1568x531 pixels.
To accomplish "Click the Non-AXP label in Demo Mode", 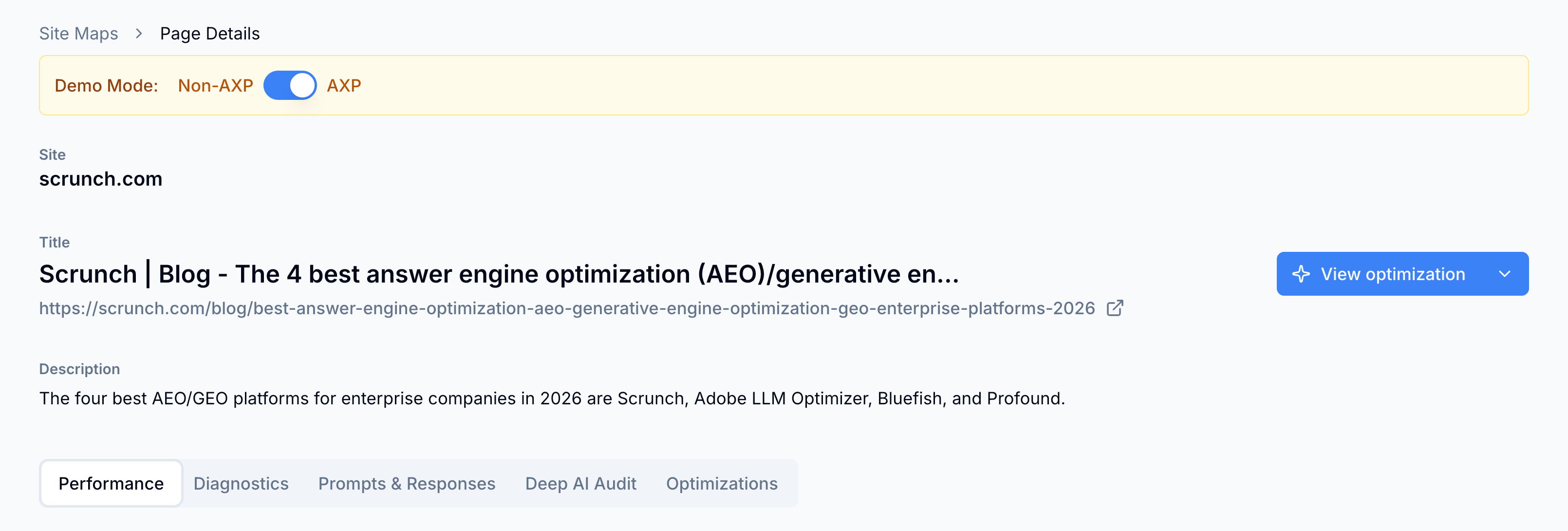I will click(x=215, y=85).
